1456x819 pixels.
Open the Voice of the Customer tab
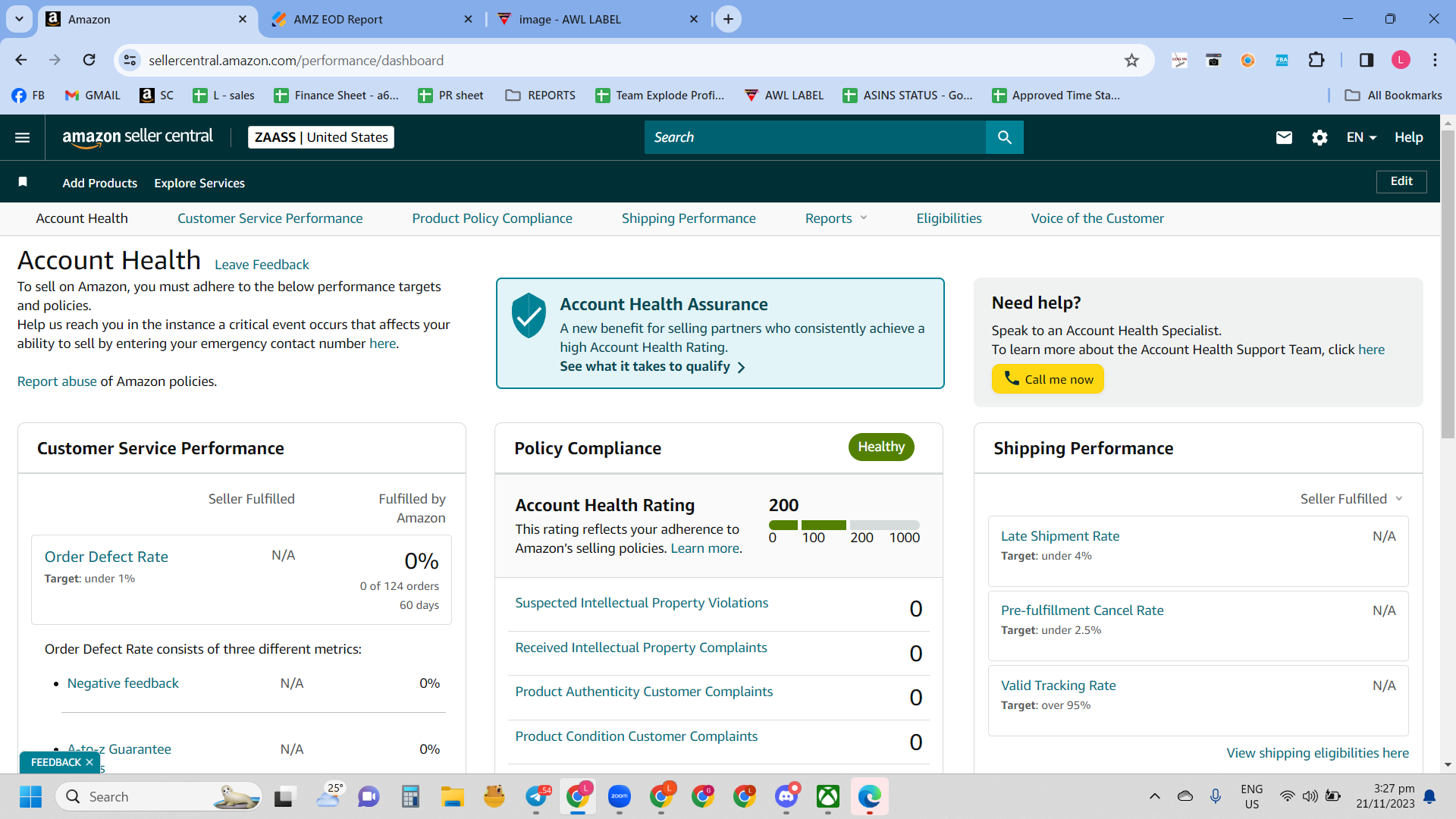click(x=1097, y=218)
